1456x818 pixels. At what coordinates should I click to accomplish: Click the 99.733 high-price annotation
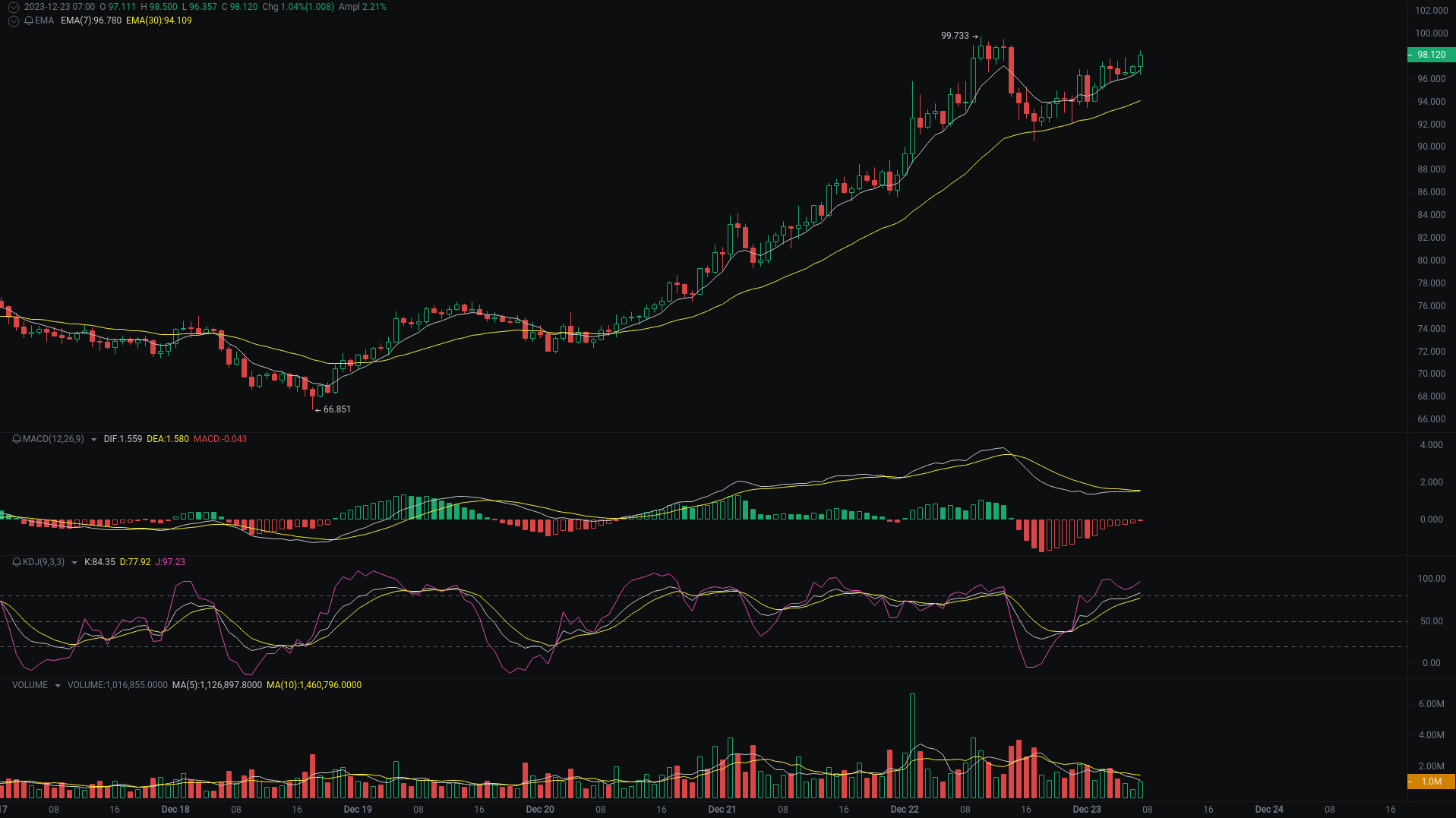[x=955, y=34]
